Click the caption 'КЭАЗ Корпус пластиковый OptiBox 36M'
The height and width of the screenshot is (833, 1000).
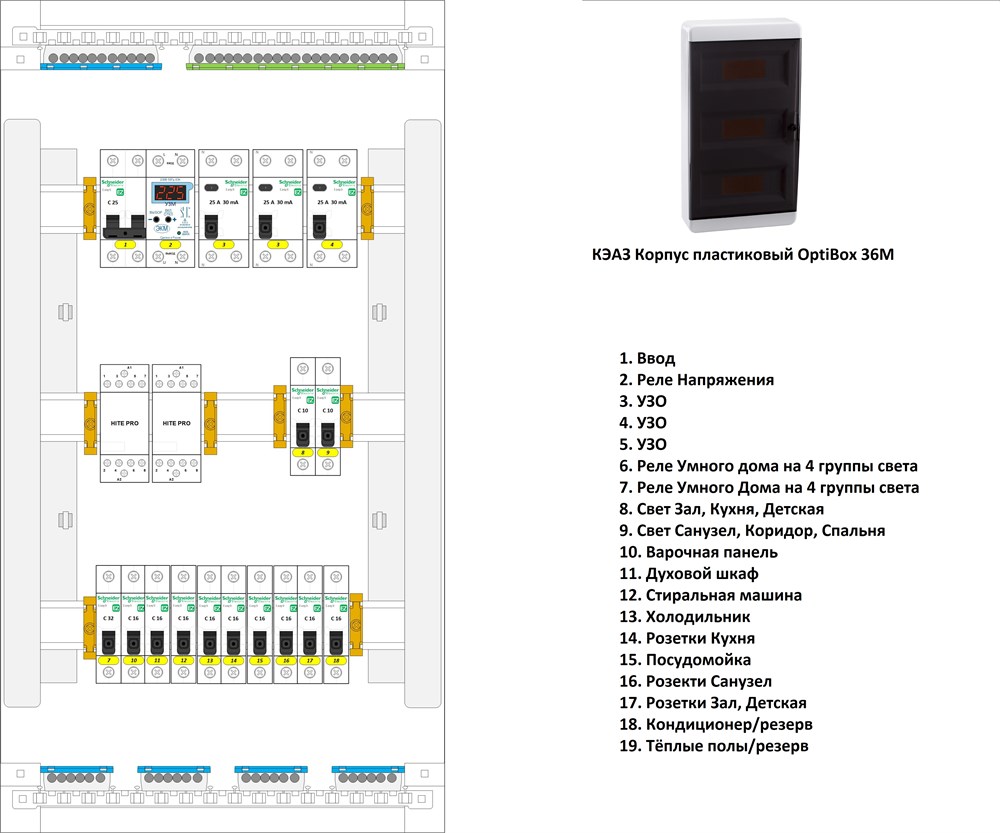coord(743,254)
